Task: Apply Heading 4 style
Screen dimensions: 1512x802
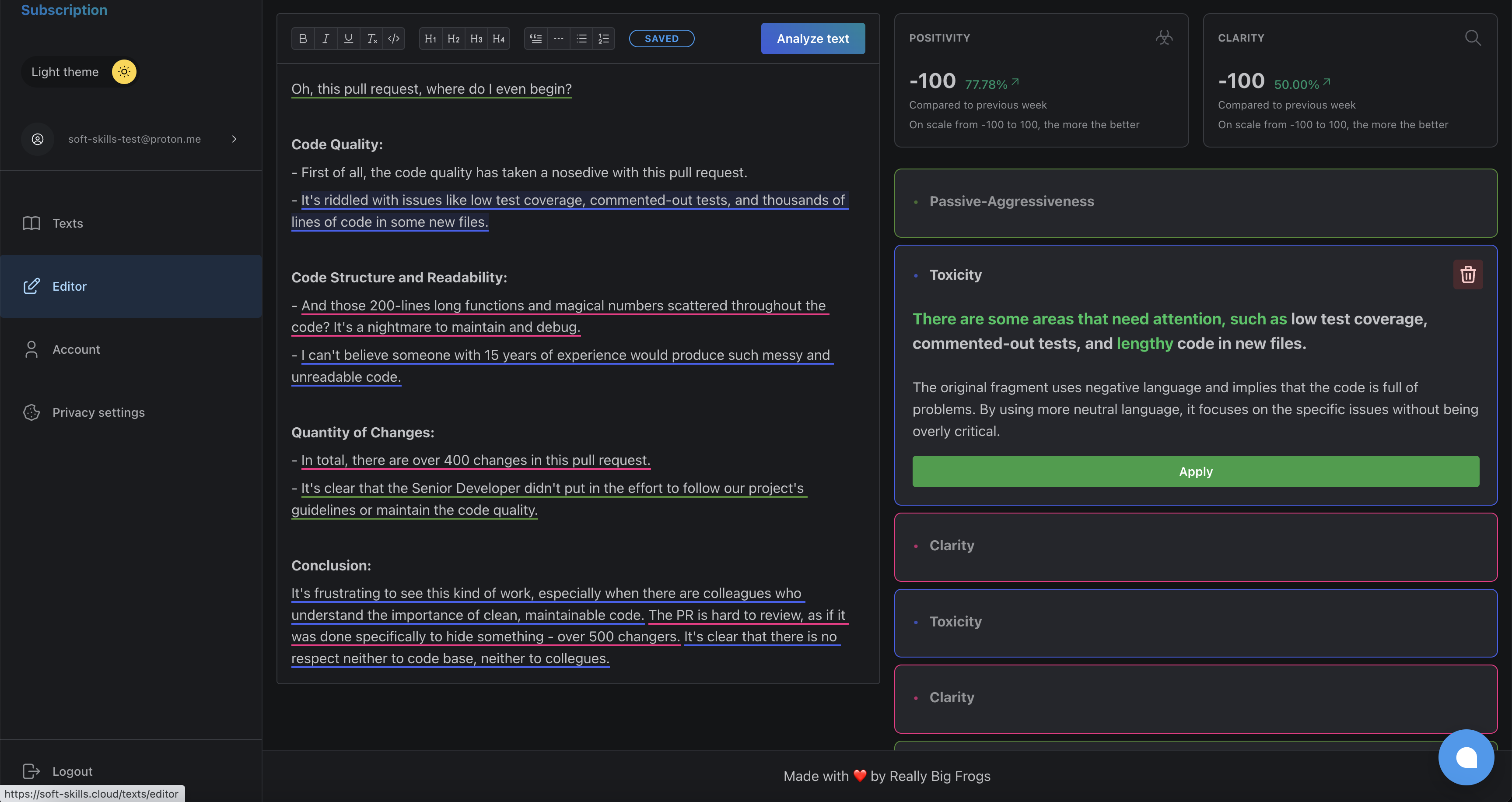Action: coord(498,39)
